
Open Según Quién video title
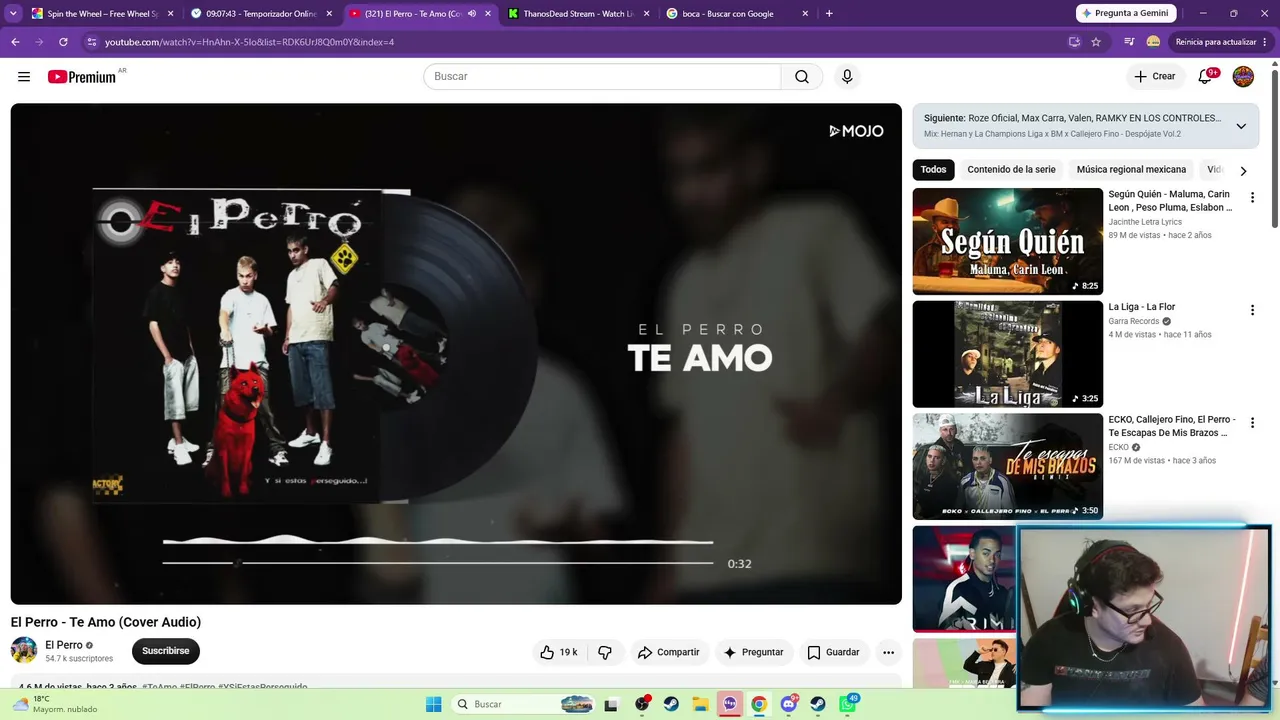coord(1170,201)
